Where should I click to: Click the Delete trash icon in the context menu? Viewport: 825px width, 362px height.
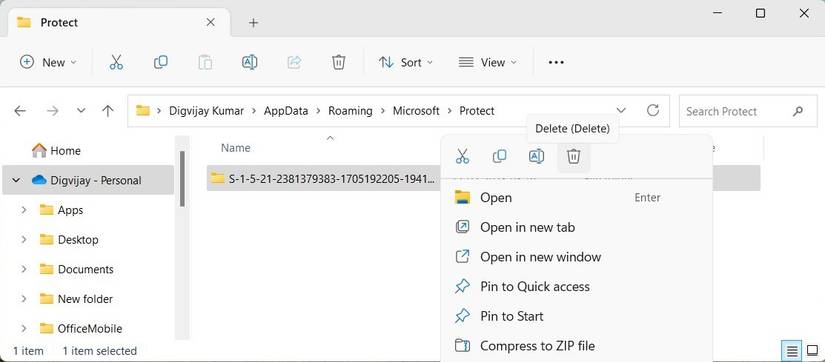pos(574,156)
